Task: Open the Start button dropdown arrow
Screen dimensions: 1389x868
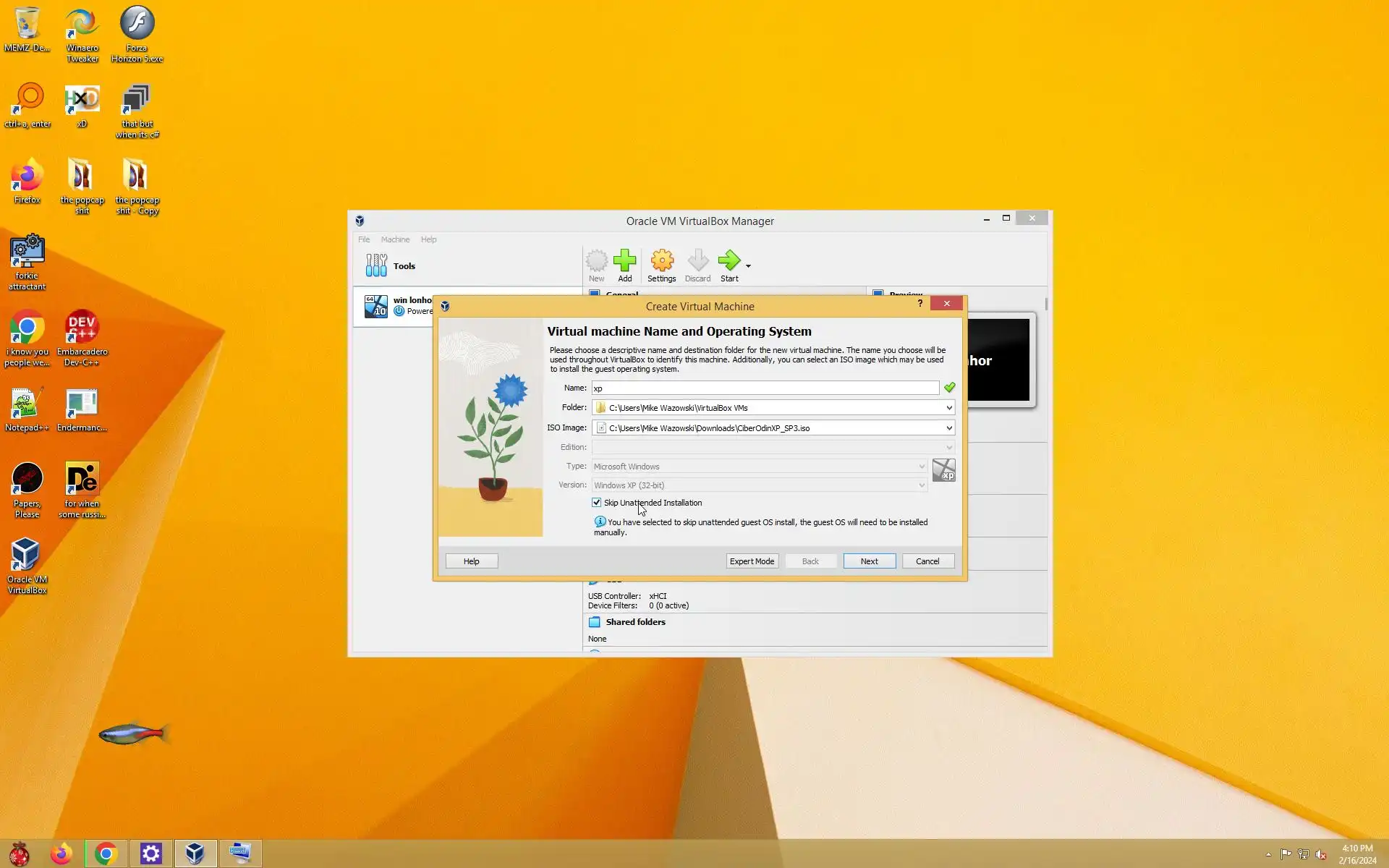Action: (748, 266)
